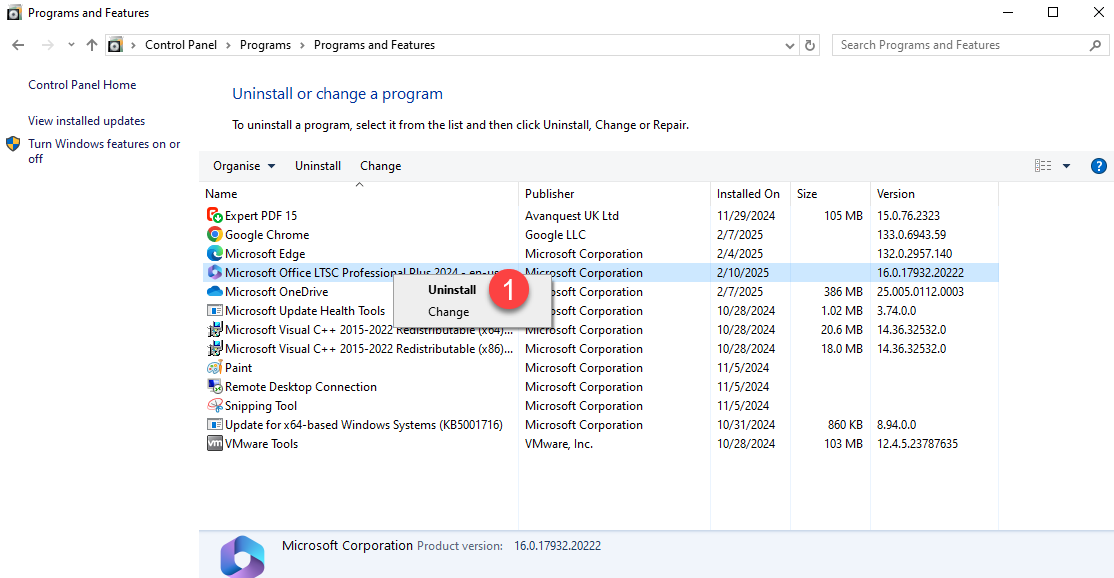Open help with the blue question mark

[1098, 166]
